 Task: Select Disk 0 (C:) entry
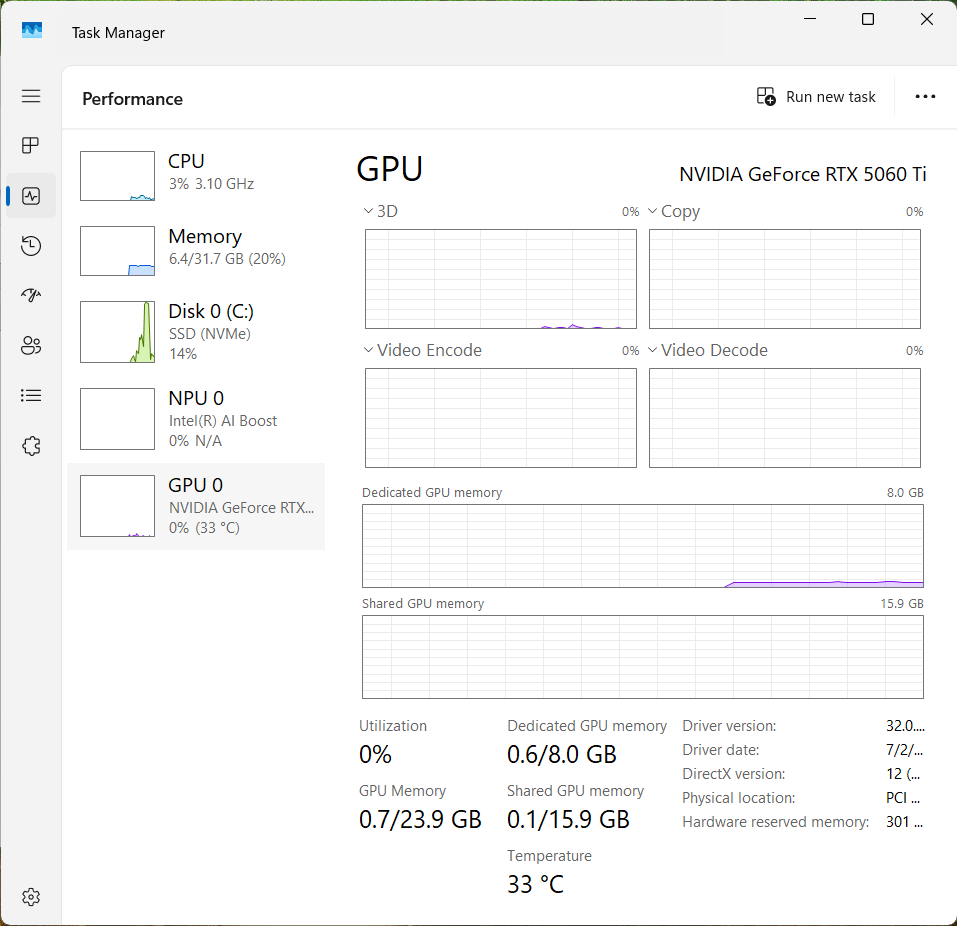[x=196, y=332]
